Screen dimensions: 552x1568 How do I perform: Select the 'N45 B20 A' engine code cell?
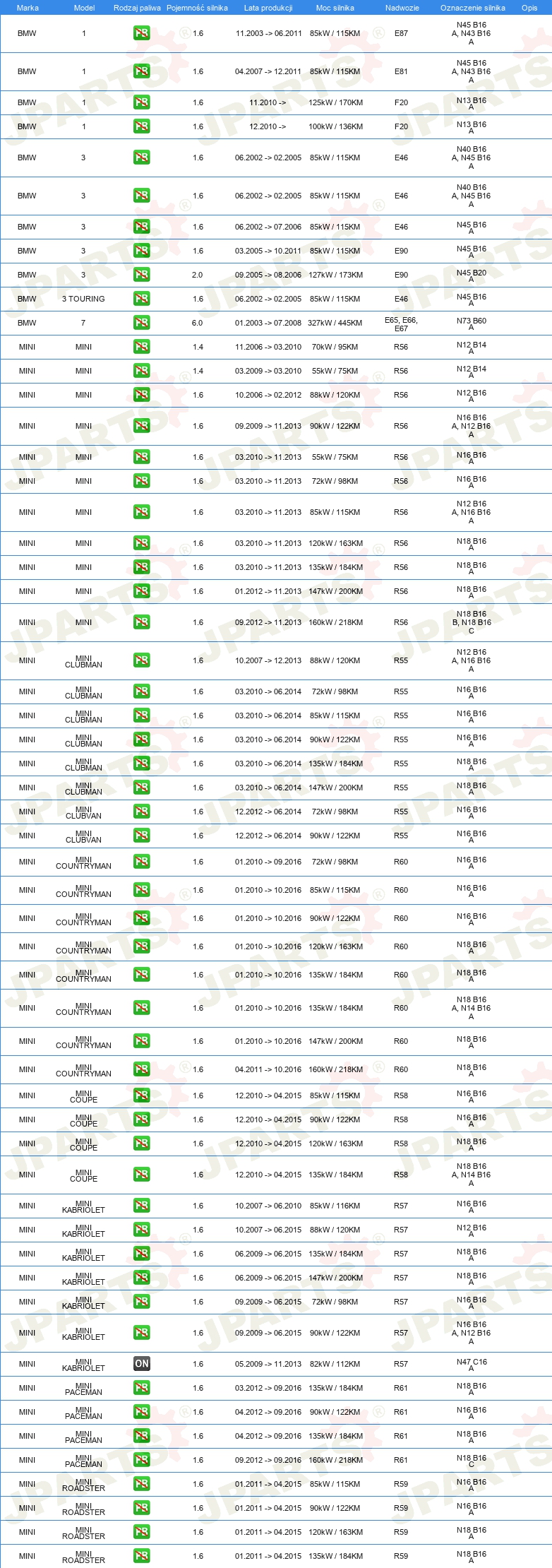point(472,276)
